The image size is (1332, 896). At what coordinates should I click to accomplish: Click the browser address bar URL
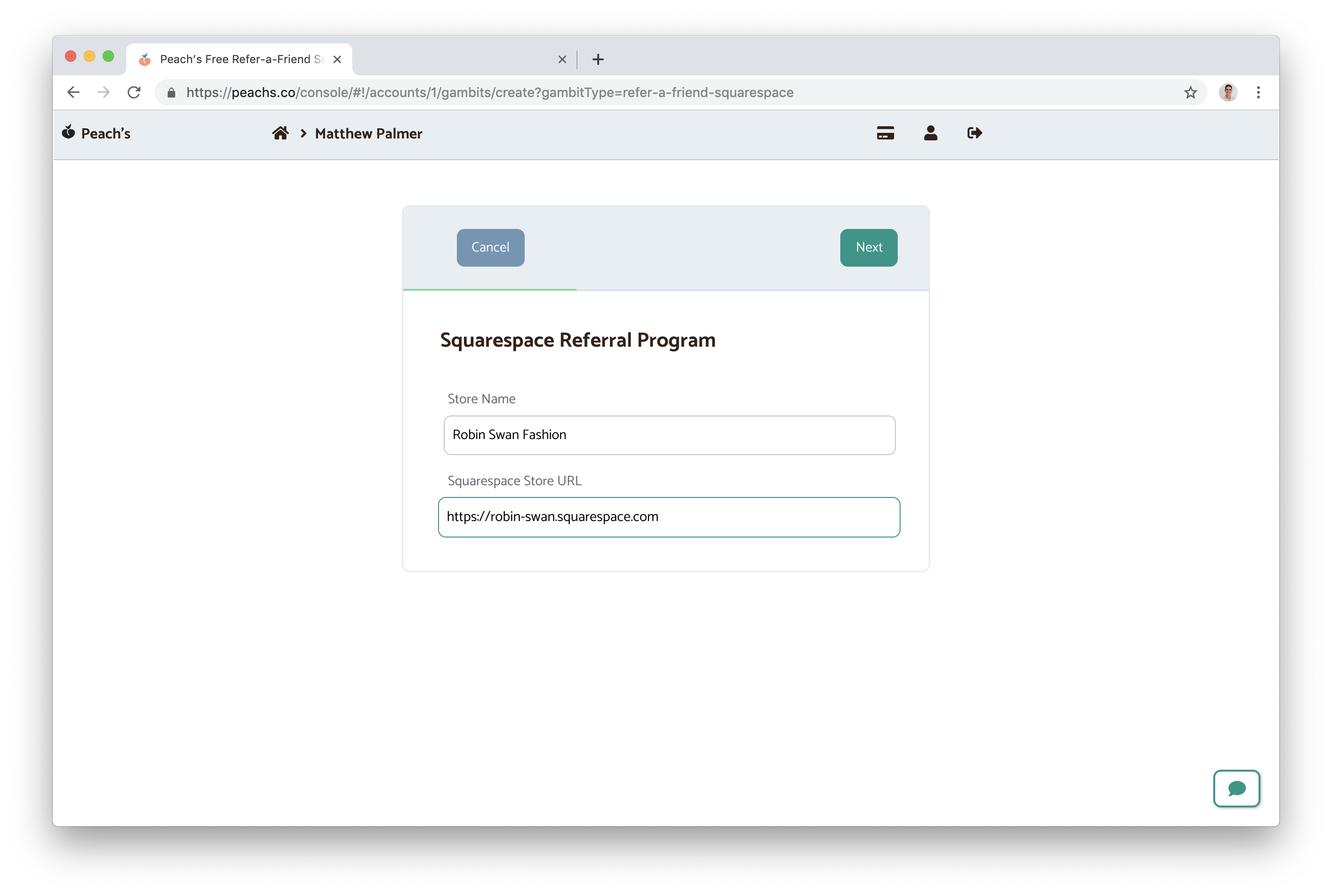pyautogui.click(x=489, y=93)
